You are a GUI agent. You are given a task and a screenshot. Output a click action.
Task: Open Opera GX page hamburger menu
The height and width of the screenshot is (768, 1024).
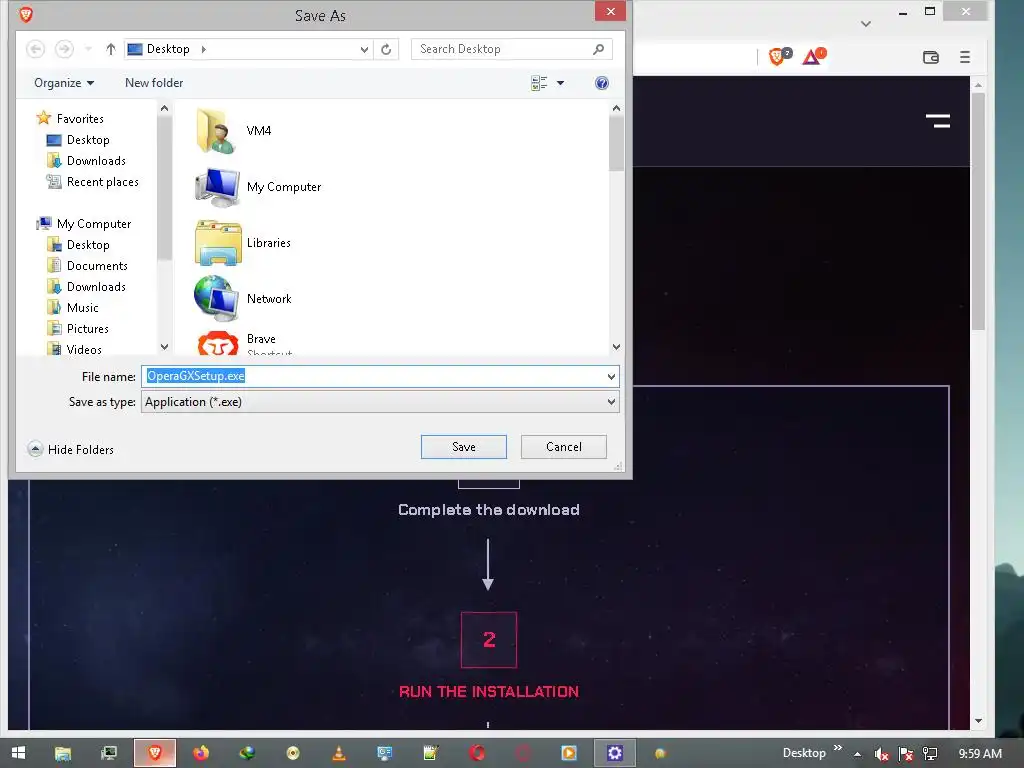point(938,120)
